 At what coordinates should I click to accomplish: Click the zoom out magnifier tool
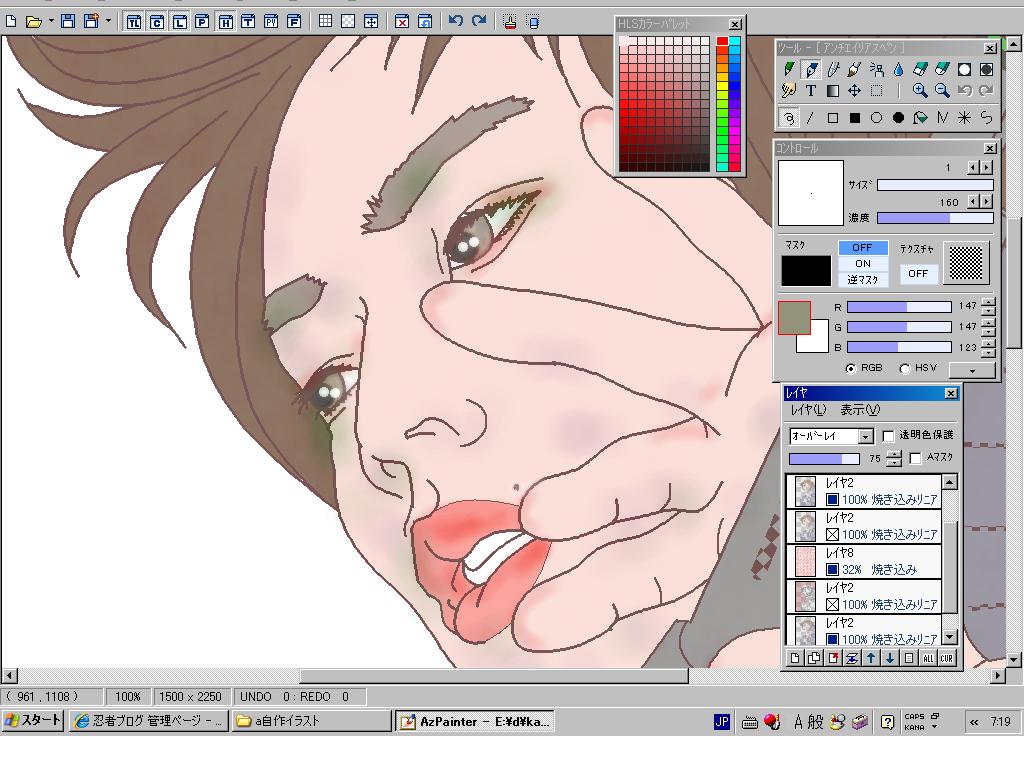point(942,91)
